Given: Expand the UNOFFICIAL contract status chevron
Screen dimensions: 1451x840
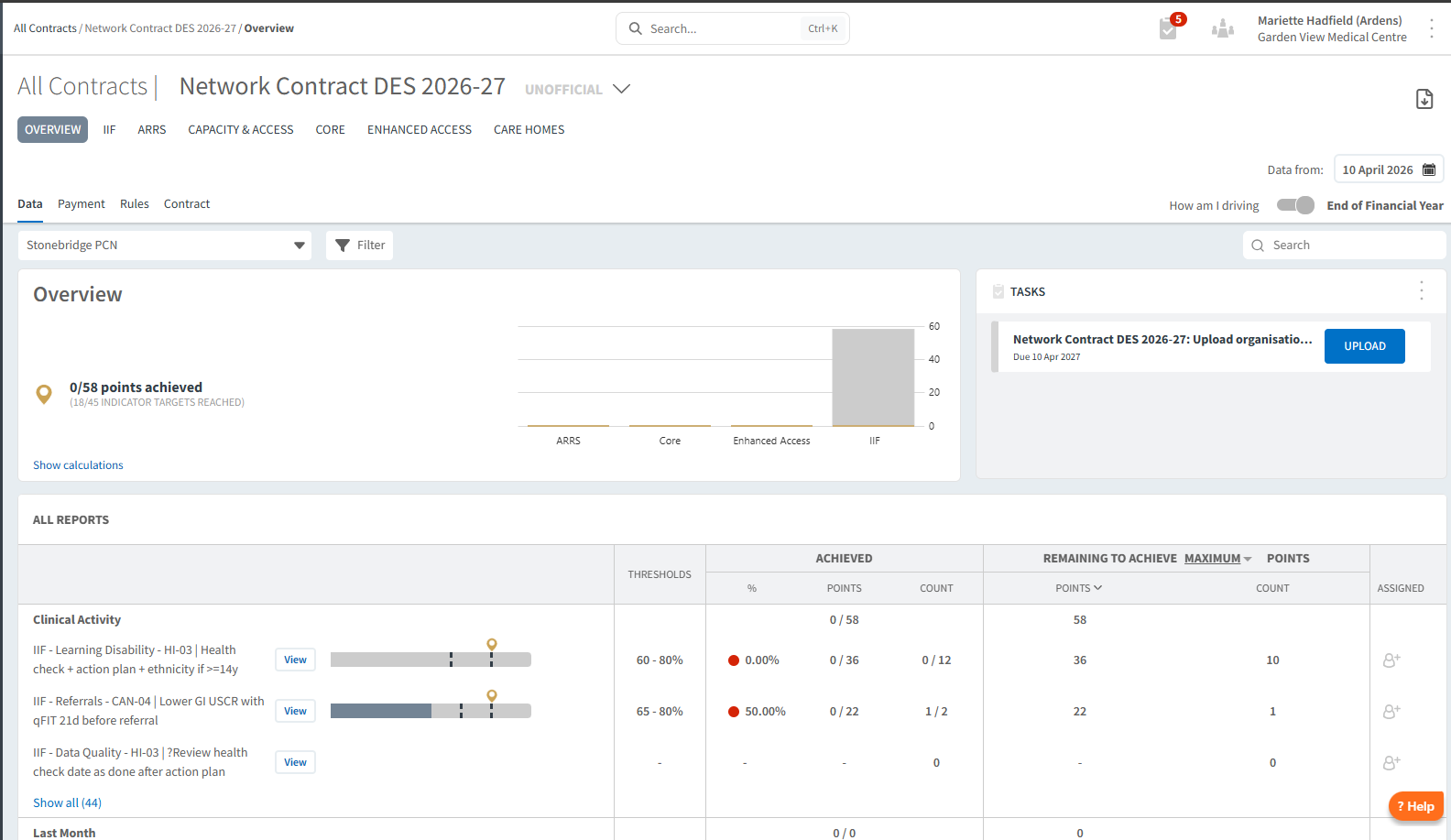Looking at the screenshot, I should pos(622,89).
